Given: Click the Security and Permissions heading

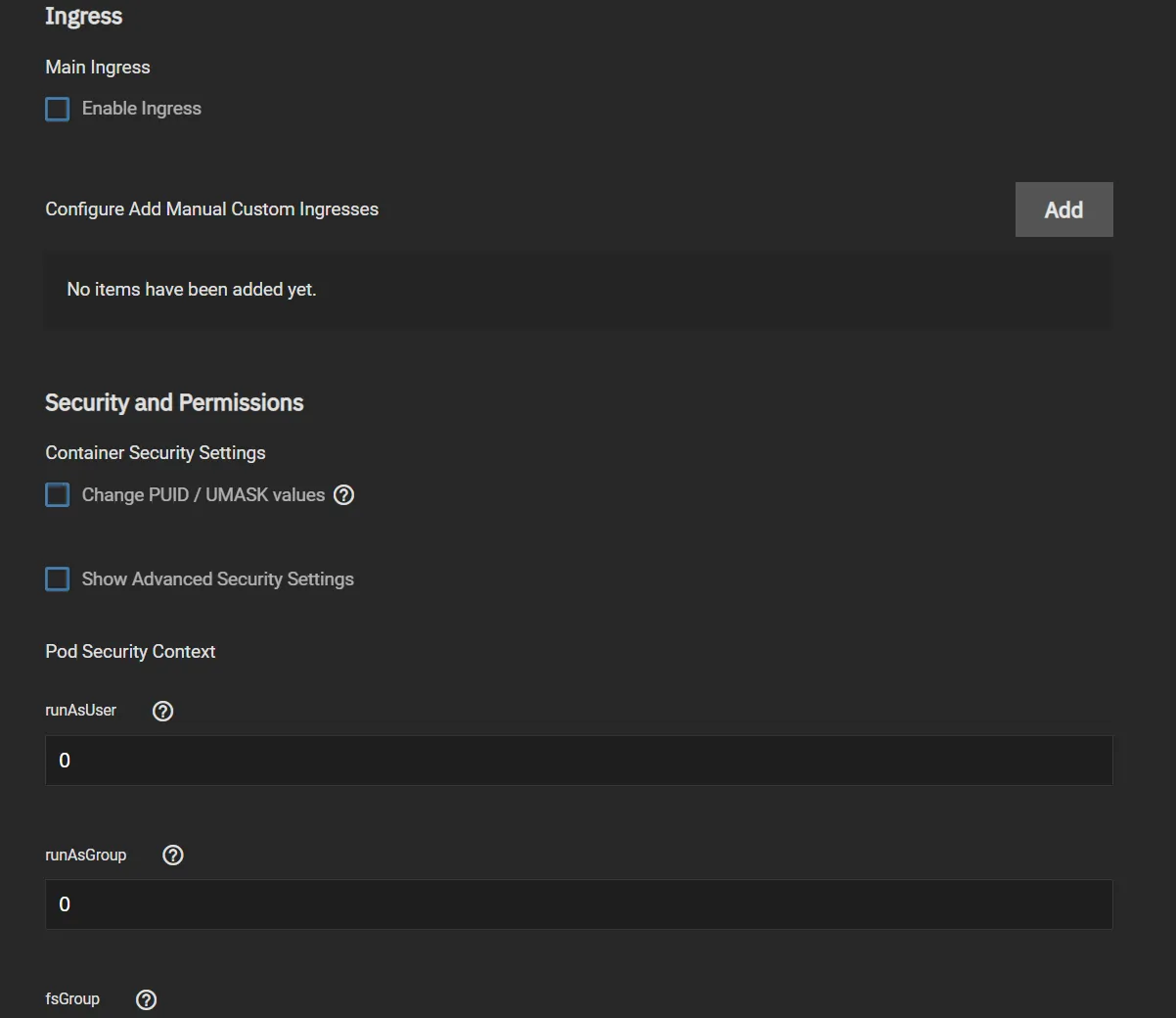Looking at the screenshot, I should 174,401.
